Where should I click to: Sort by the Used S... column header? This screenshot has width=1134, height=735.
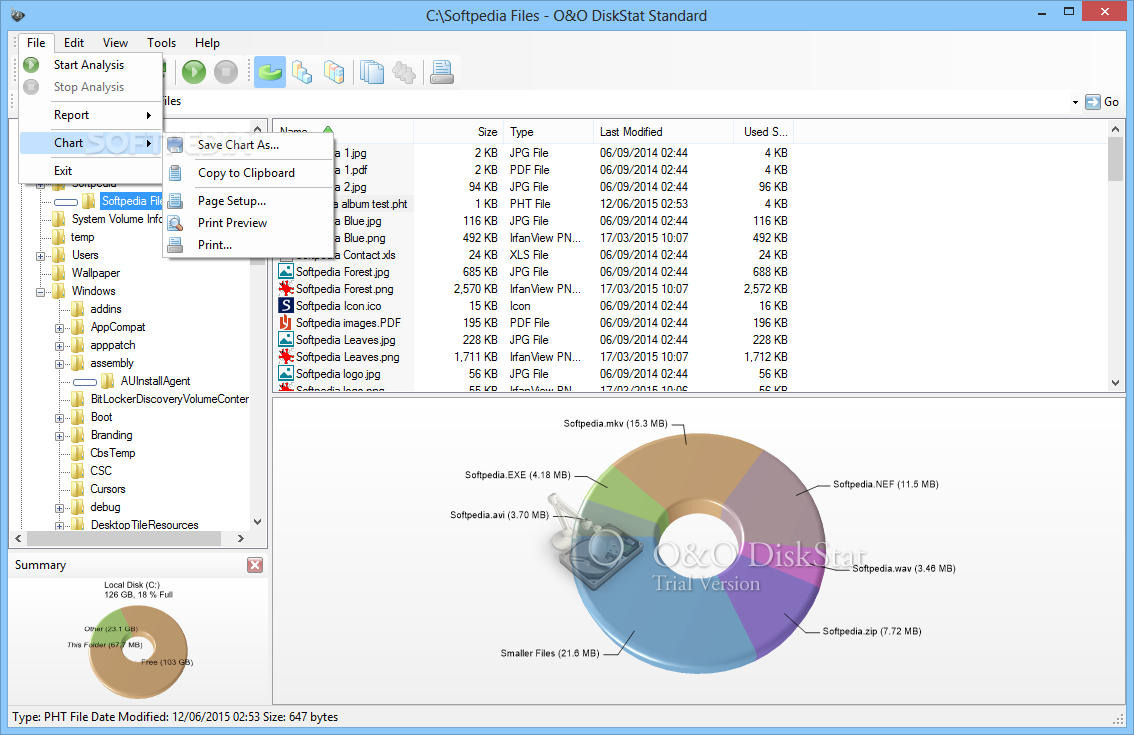tap(764, 132)
